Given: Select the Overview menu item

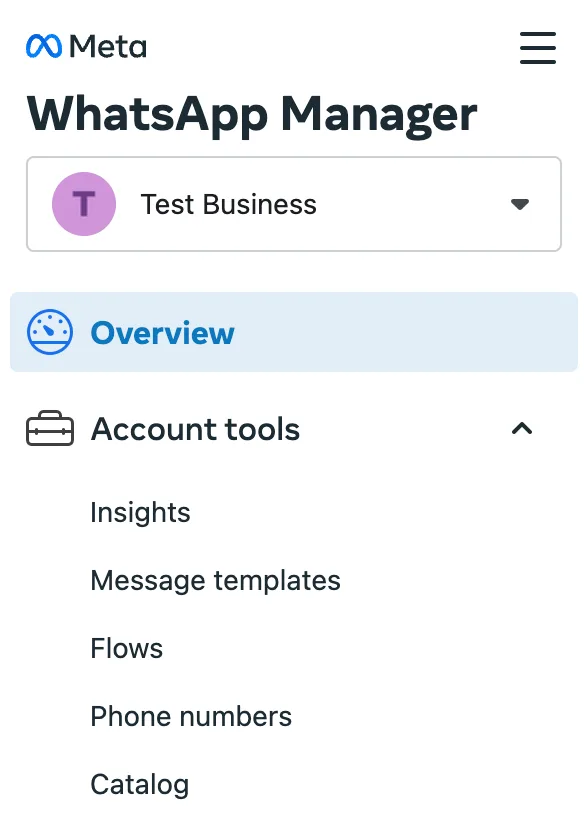Looking at the screenshot, I should pos(162,332).
